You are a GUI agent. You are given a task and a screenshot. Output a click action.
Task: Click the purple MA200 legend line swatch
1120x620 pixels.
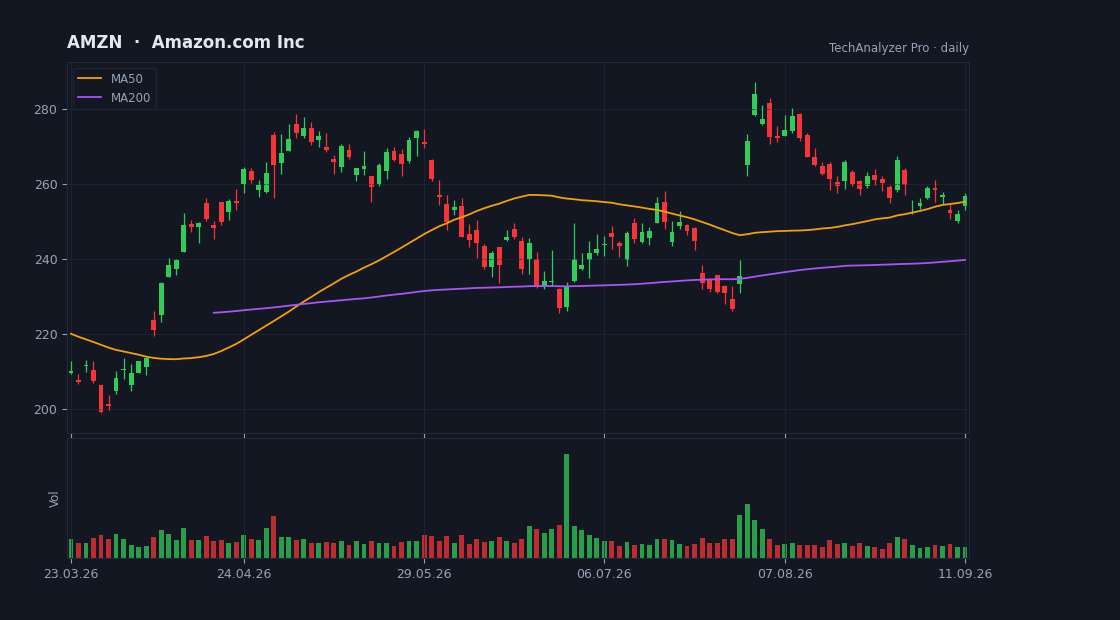pyautogui.click(x=89, y=98)
